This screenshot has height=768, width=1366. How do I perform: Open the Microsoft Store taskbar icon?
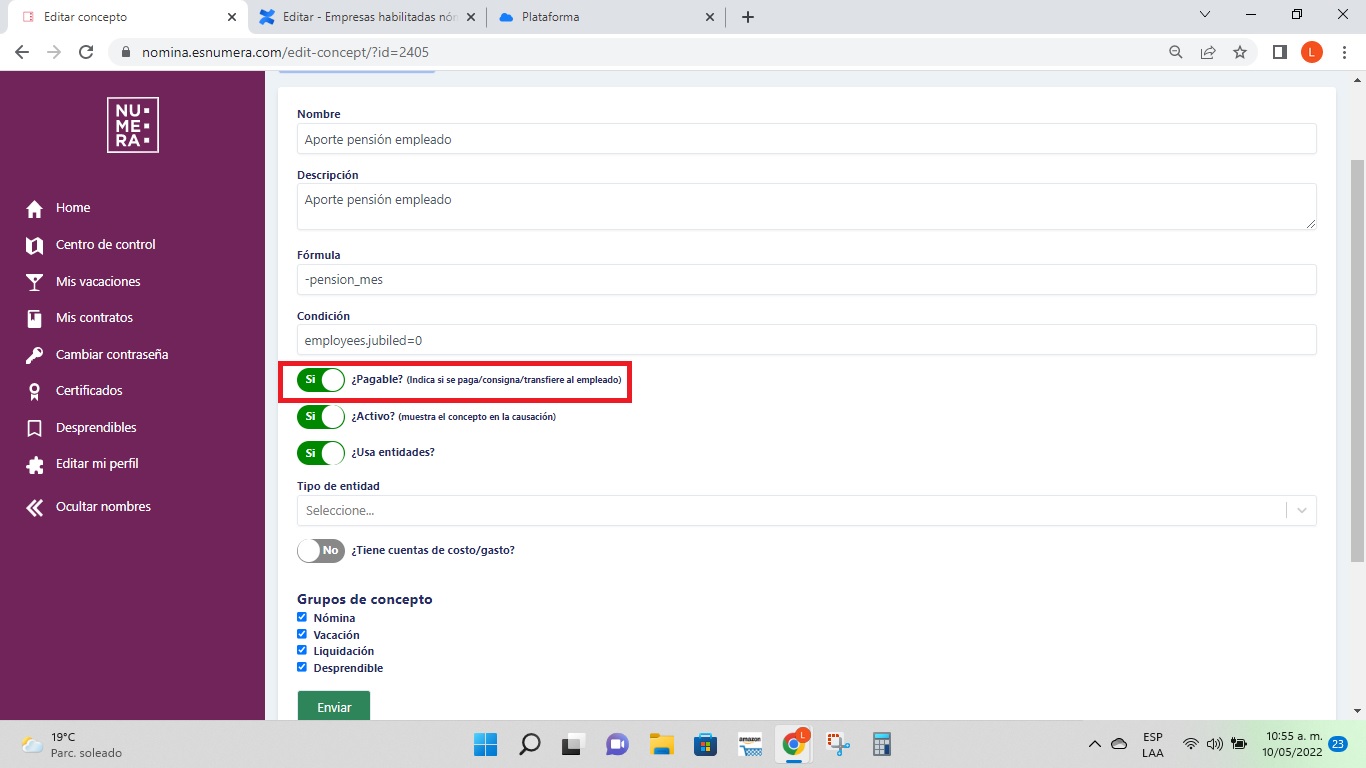click(x=706, y=744)
